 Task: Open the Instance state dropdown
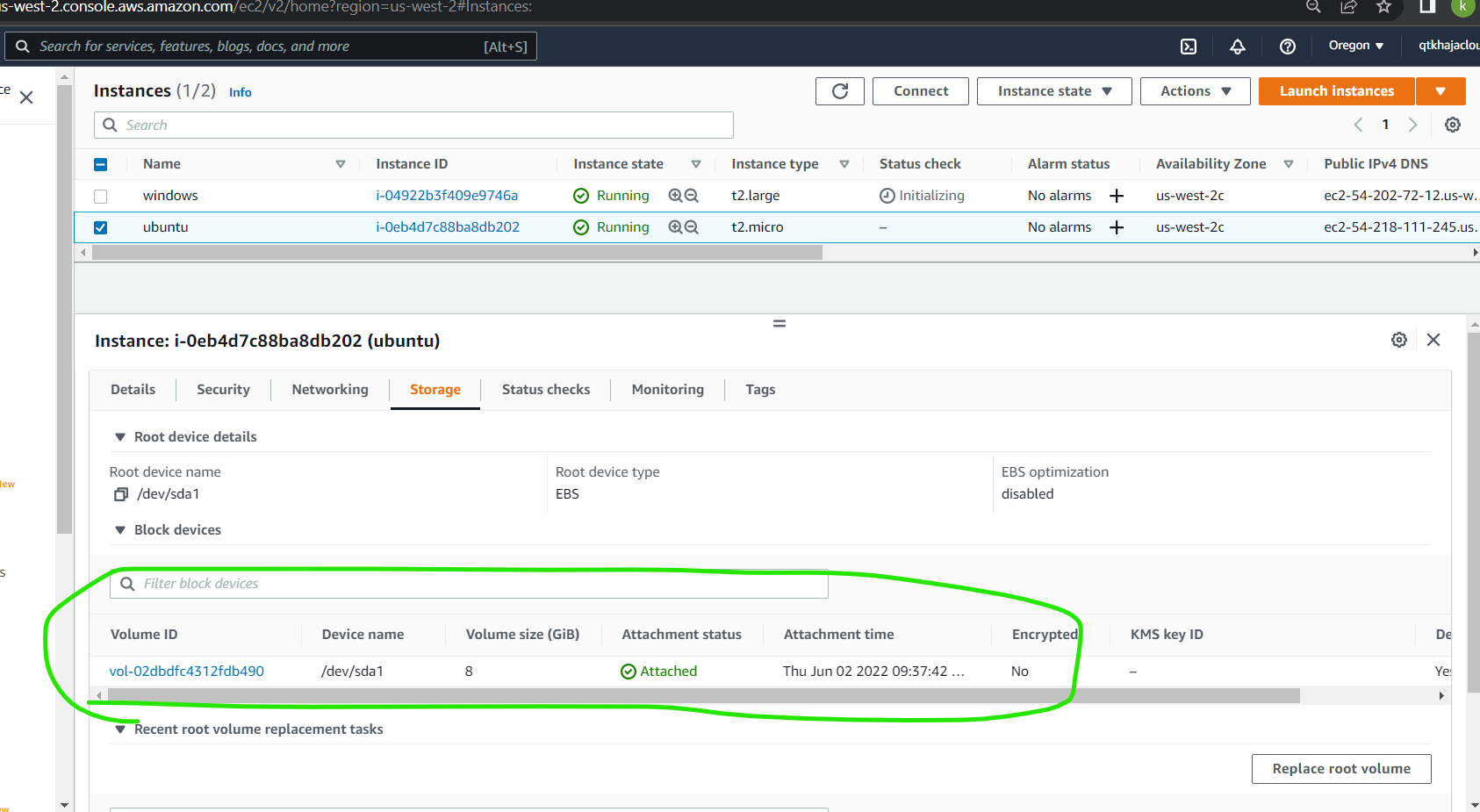[1054, 91]
